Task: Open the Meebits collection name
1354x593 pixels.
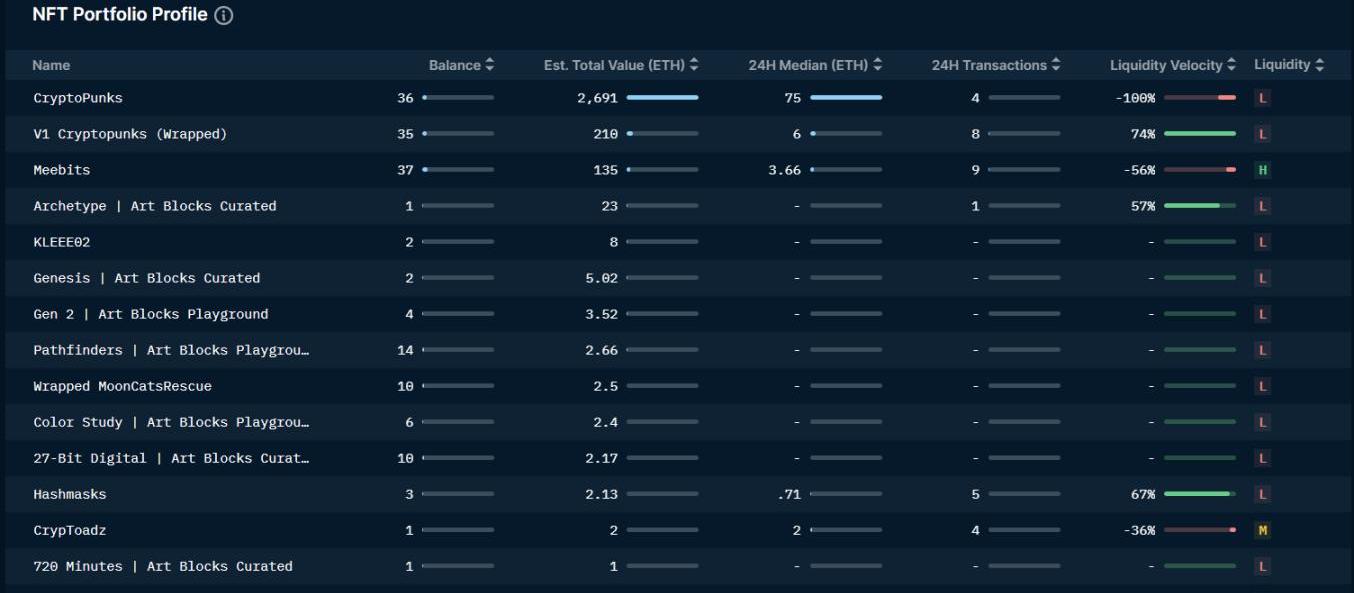Action: 62,170
